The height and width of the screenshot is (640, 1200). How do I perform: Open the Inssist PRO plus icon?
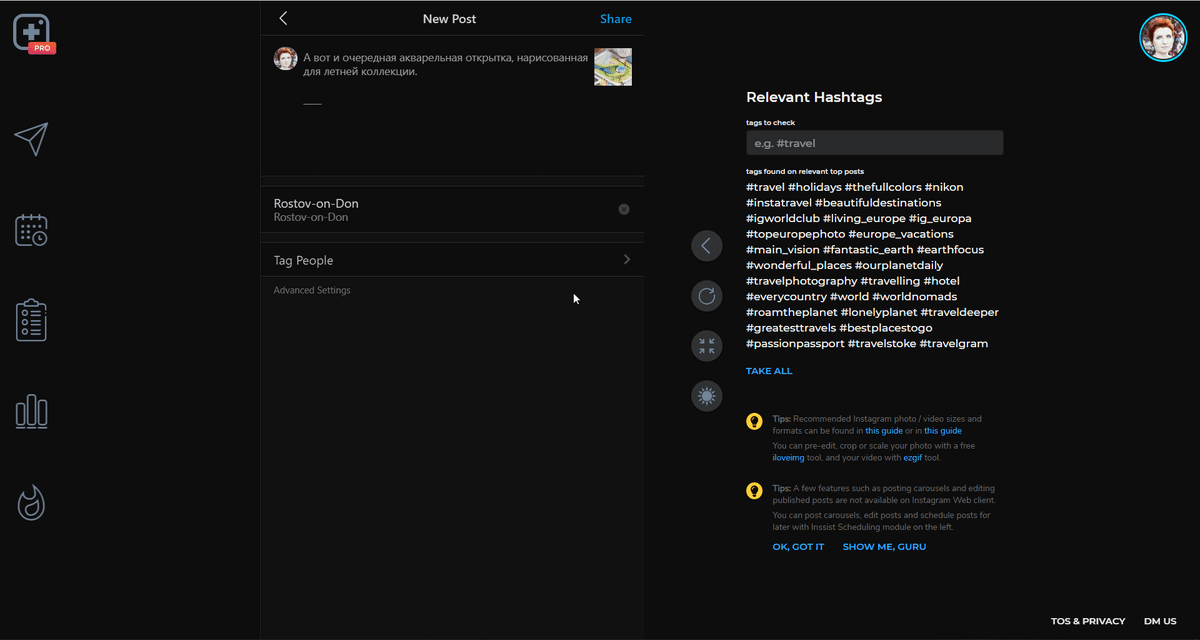[33, 32]
